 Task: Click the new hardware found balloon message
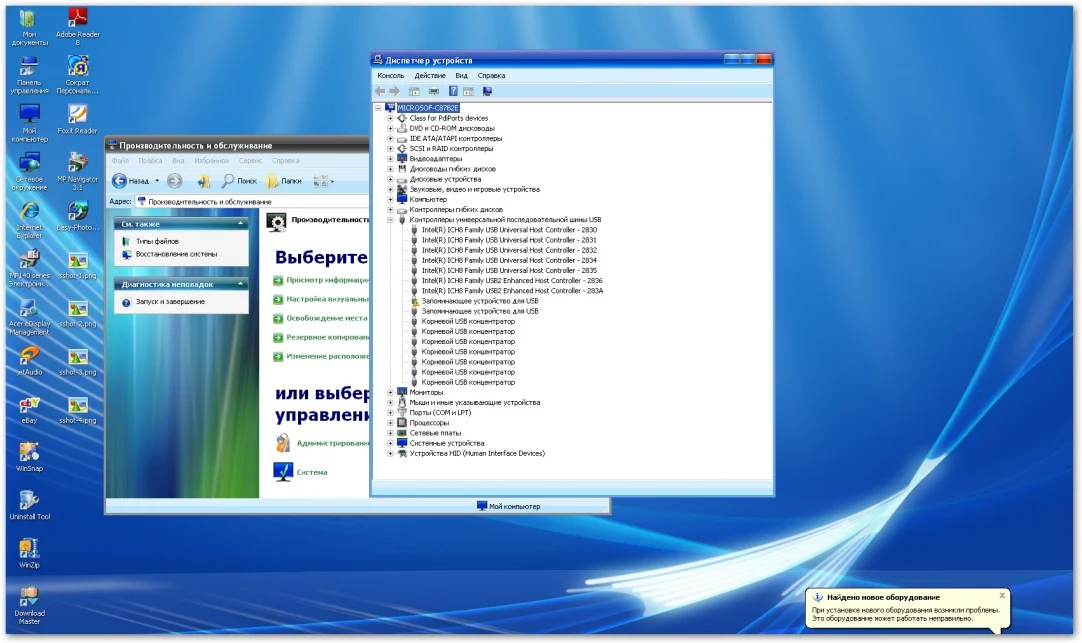point(905,615)
